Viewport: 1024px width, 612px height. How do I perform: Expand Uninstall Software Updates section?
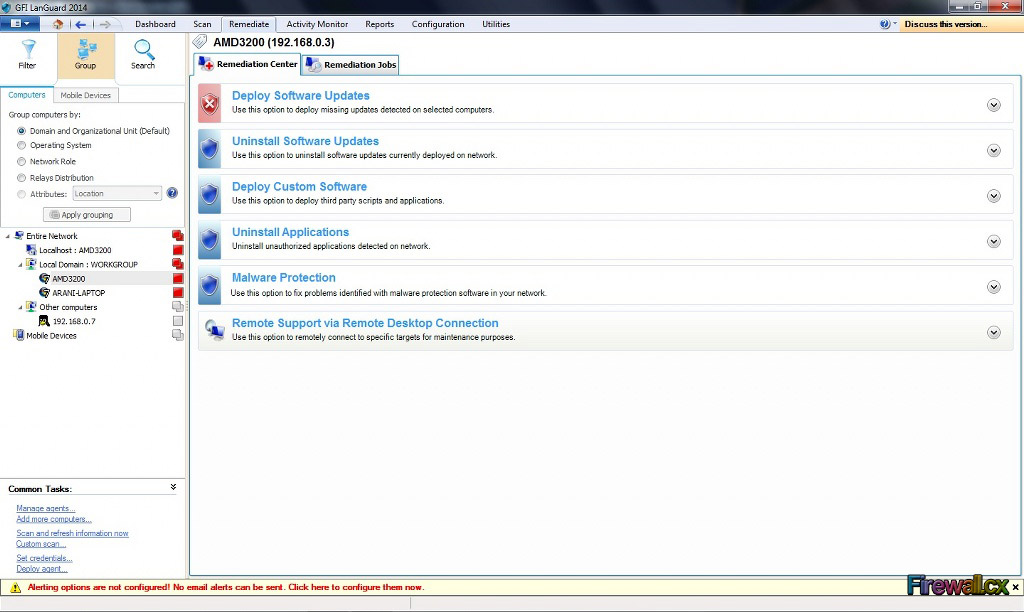tap(994, 151)
